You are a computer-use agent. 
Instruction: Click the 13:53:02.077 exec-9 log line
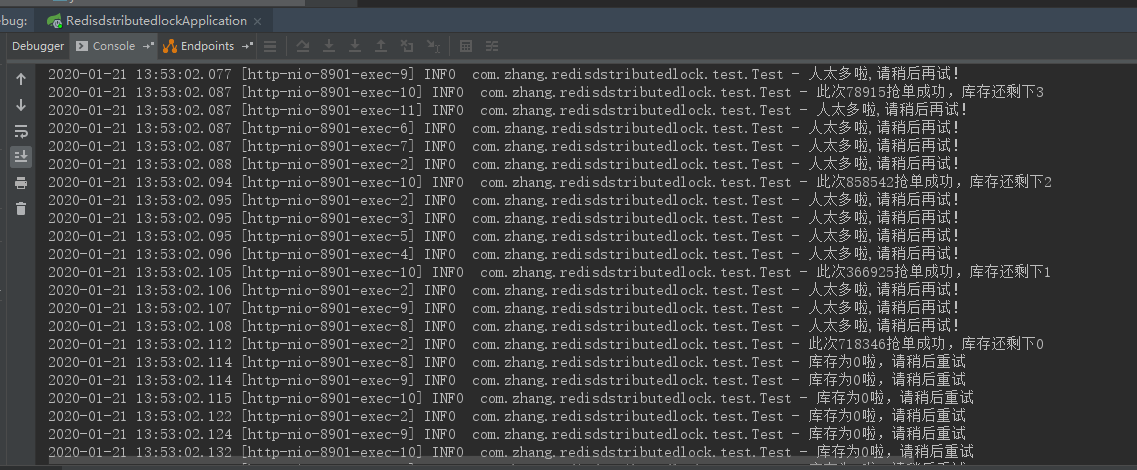point(503,74)
